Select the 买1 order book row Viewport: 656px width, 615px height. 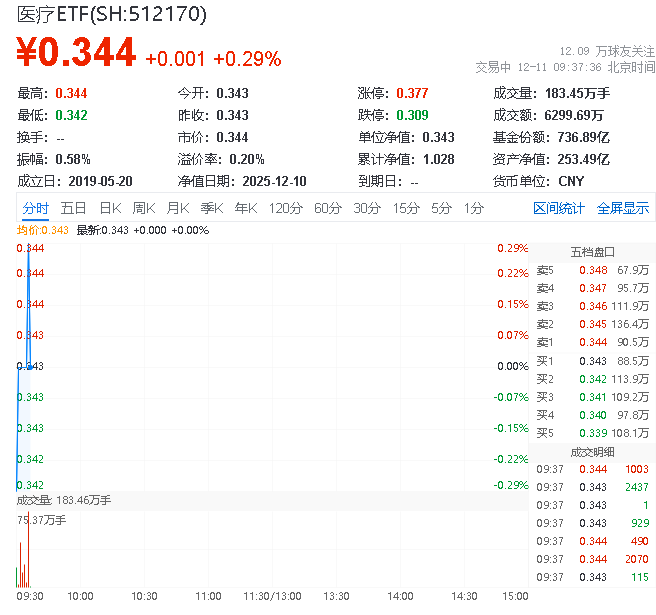click(592, 361)
